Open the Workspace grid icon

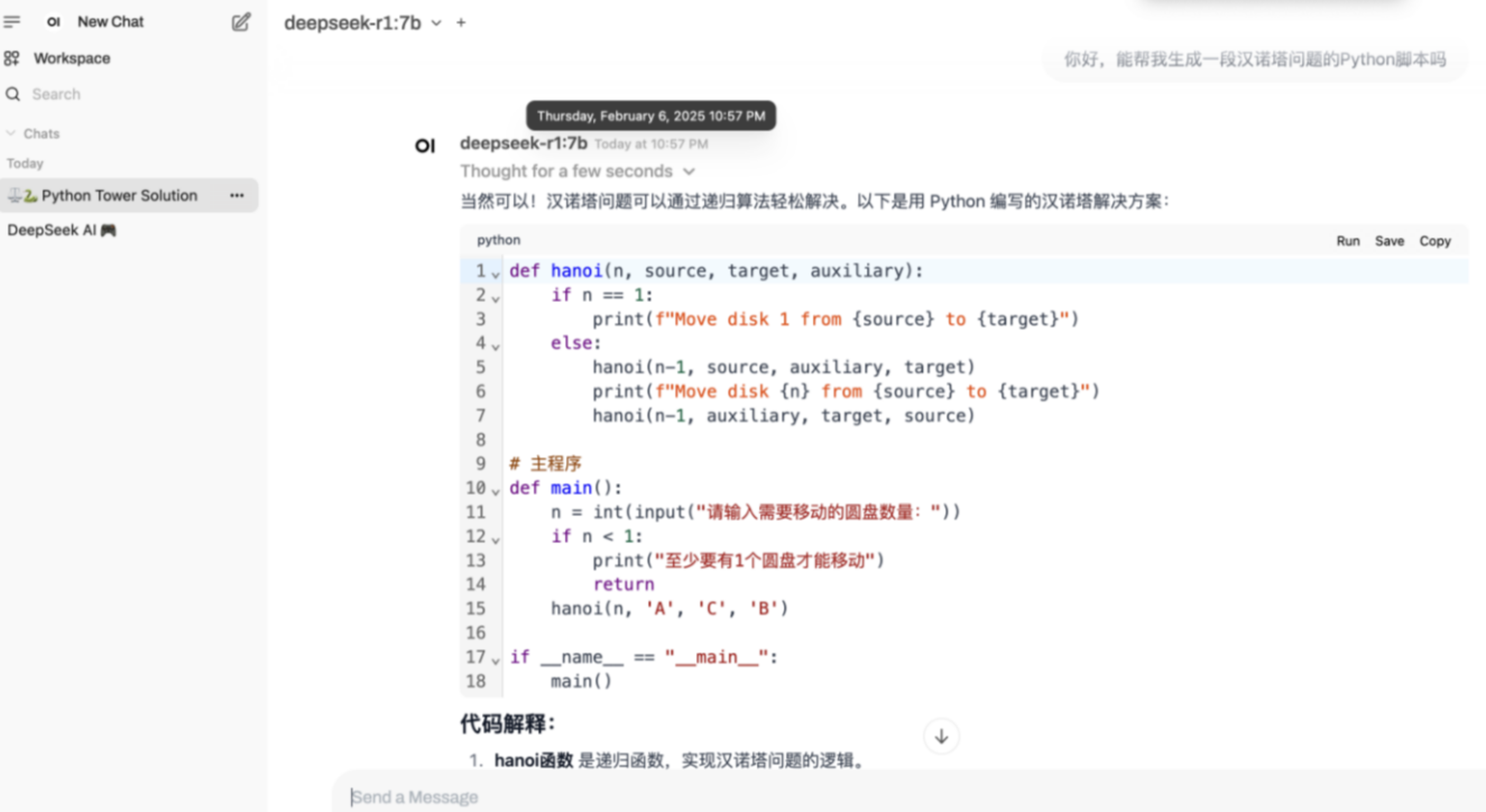tap(12, 58)
